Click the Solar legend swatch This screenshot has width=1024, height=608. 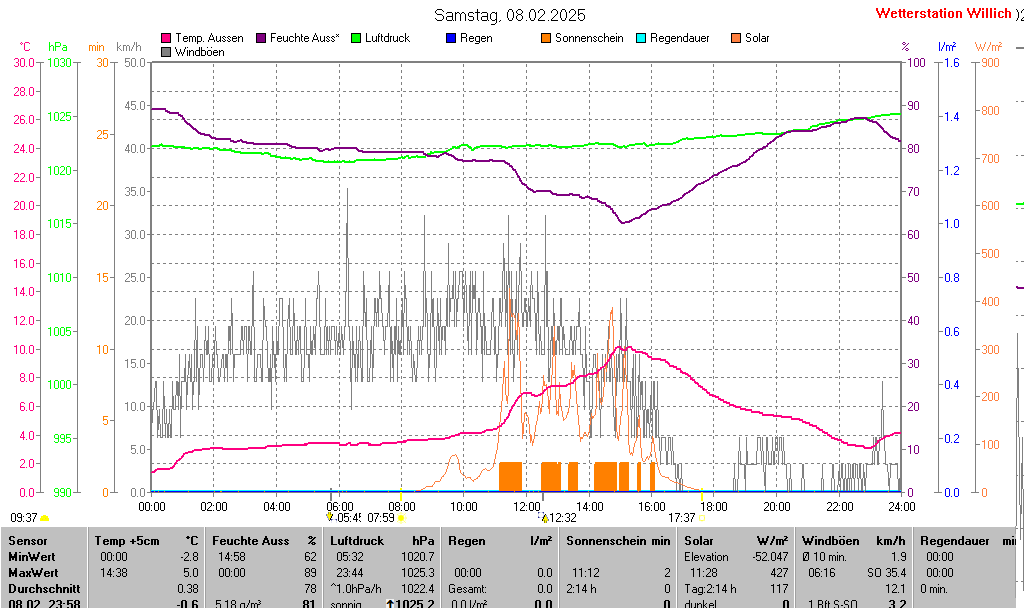click(736, 38)
